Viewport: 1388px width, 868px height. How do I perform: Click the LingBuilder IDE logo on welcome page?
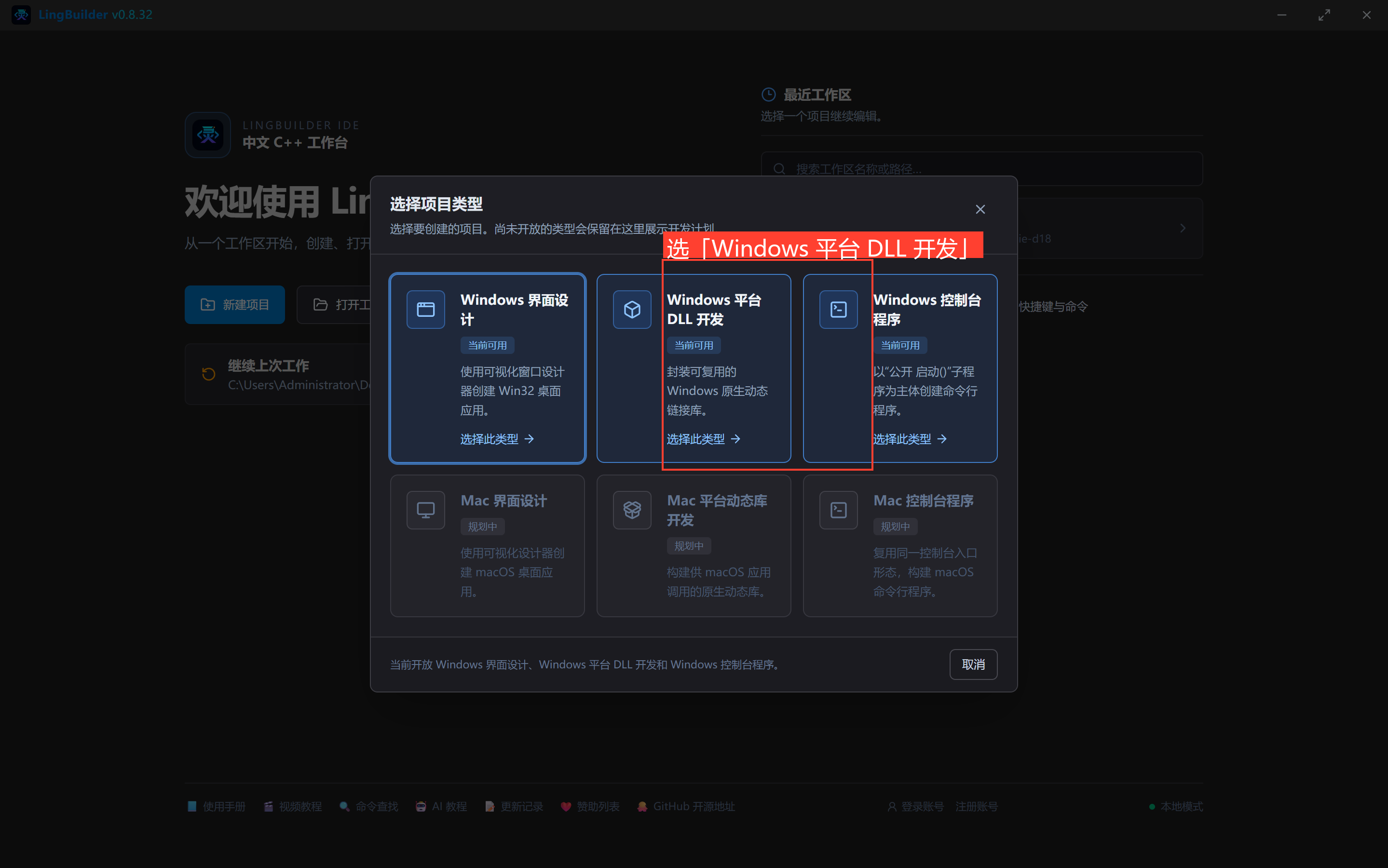coord(208,135)
